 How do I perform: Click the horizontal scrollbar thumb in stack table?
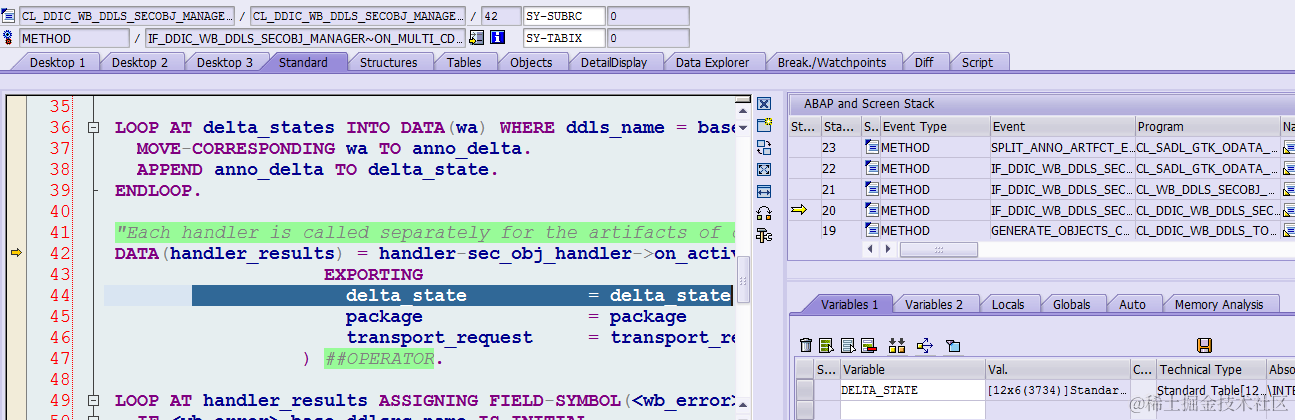(939, 250)
